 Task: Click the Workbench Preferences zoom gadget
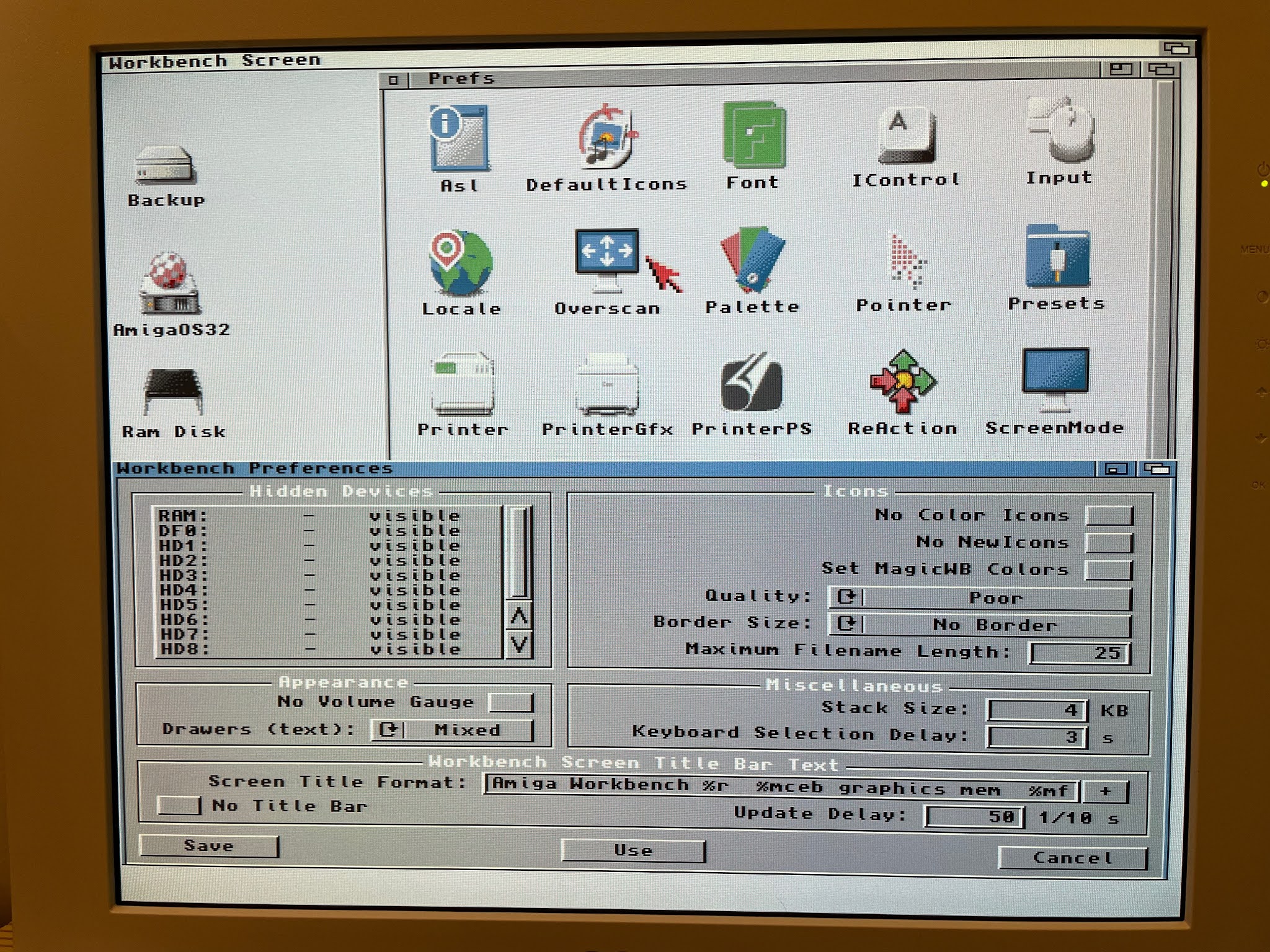[x=1116, y=469]
